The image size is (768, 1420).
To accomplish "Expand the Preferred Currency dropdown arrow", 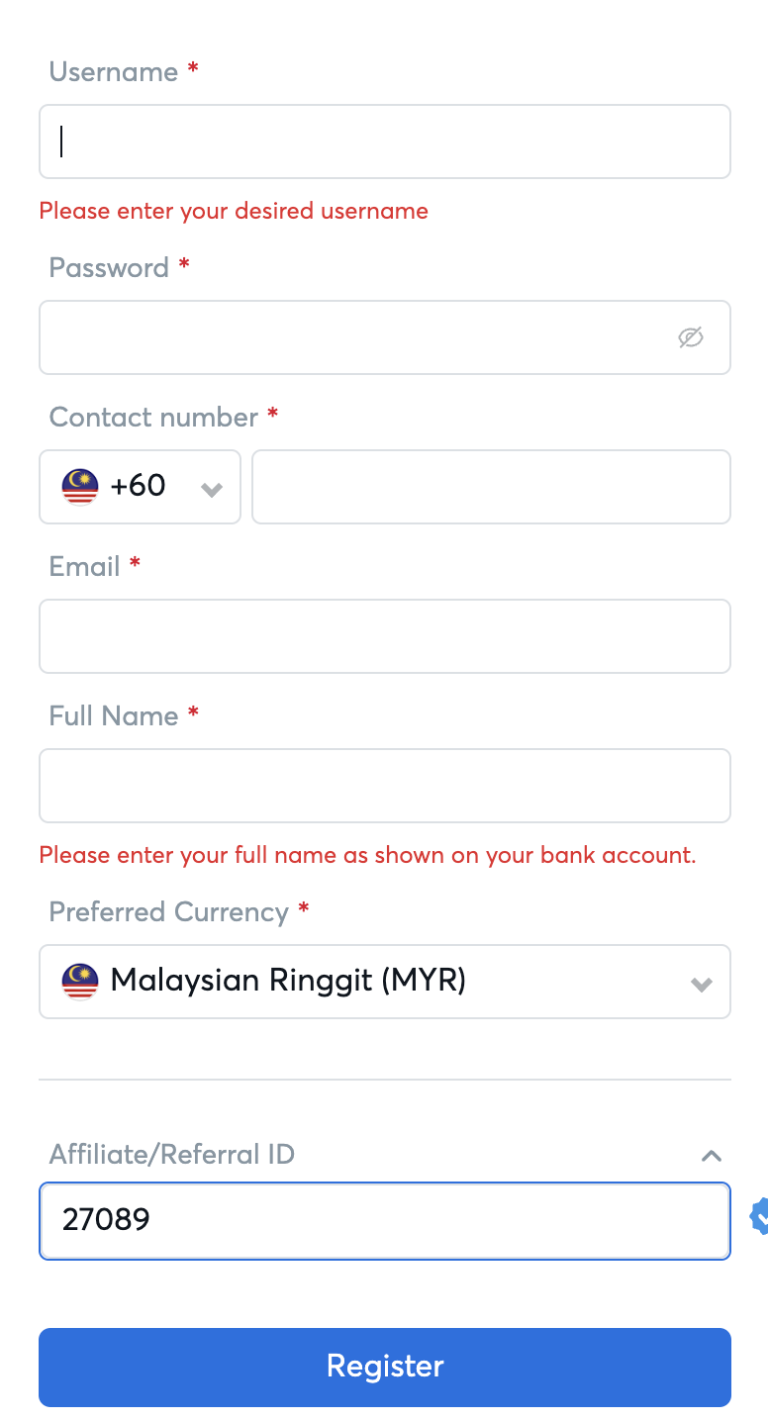I will coord(702,984).
